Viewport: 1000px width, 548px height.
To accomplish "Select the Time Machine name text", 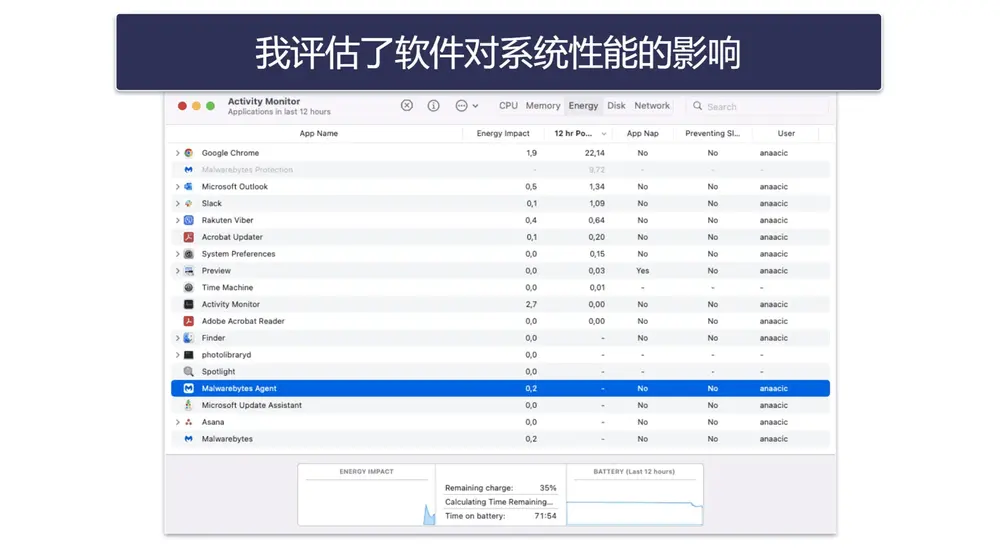I will pos(227,288).
